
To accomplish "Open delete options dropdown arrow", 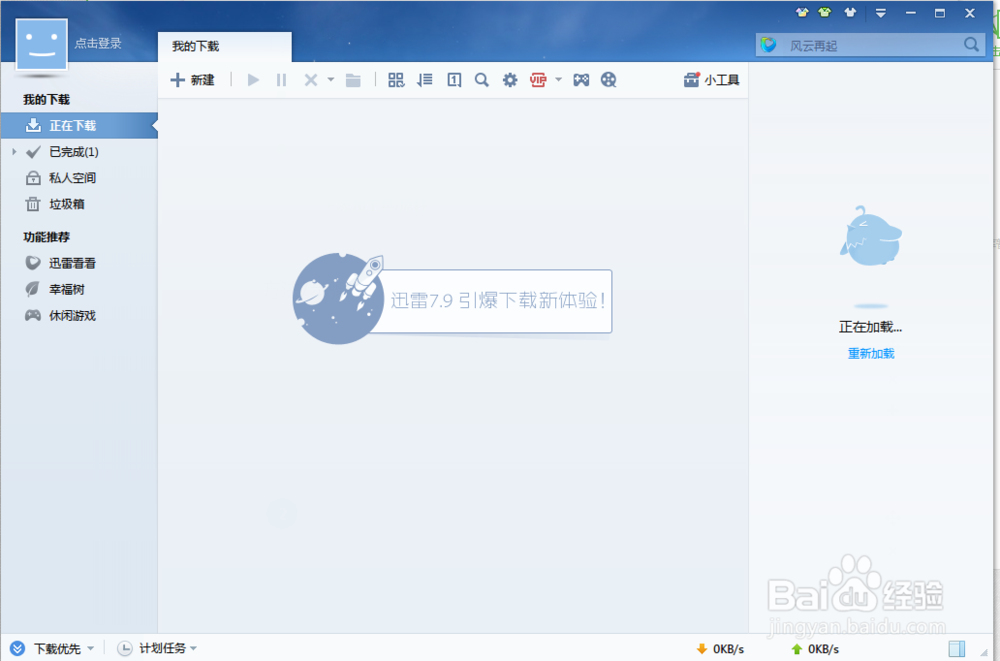I will (330, 80).
